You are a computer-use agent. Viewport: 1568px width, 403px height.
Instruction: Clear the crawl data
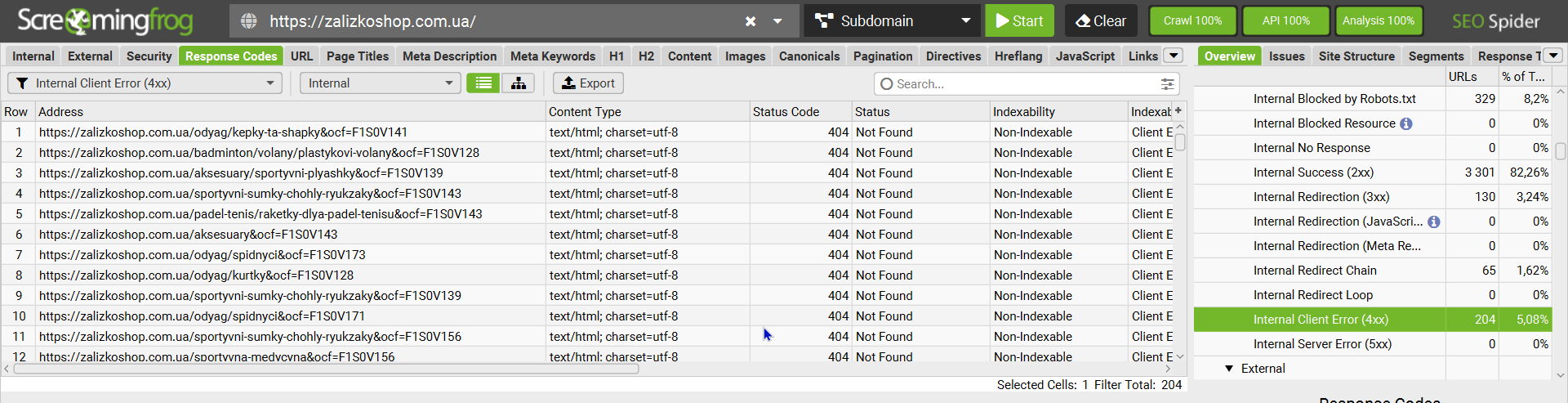coord(1100,21)
